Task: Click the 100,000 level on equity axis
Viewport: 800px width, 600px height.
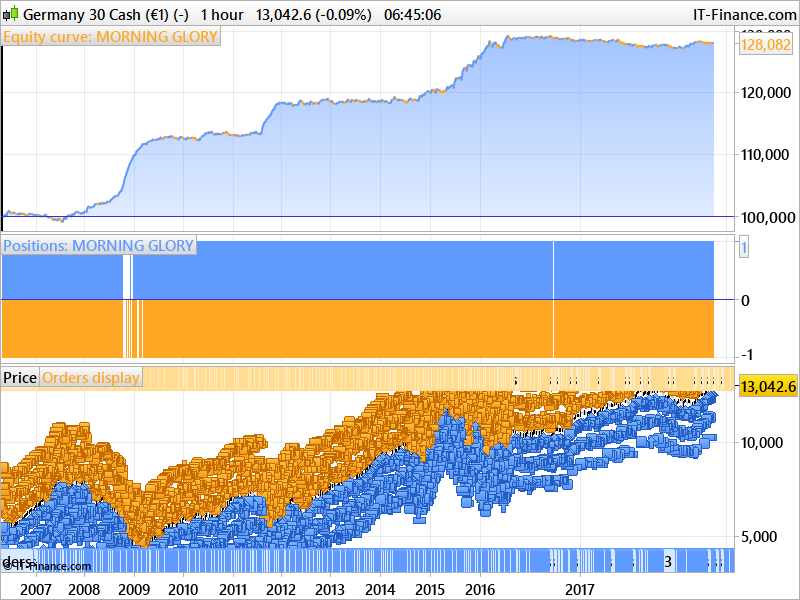Action: pyautogui.click(x=768, y=217)
